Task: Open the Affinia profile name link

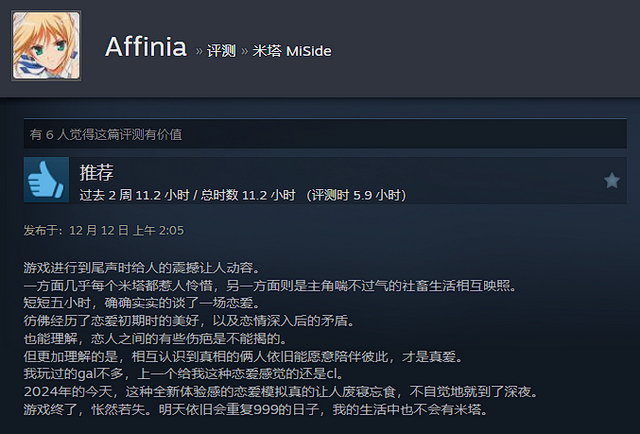Action: coord(146,47)
